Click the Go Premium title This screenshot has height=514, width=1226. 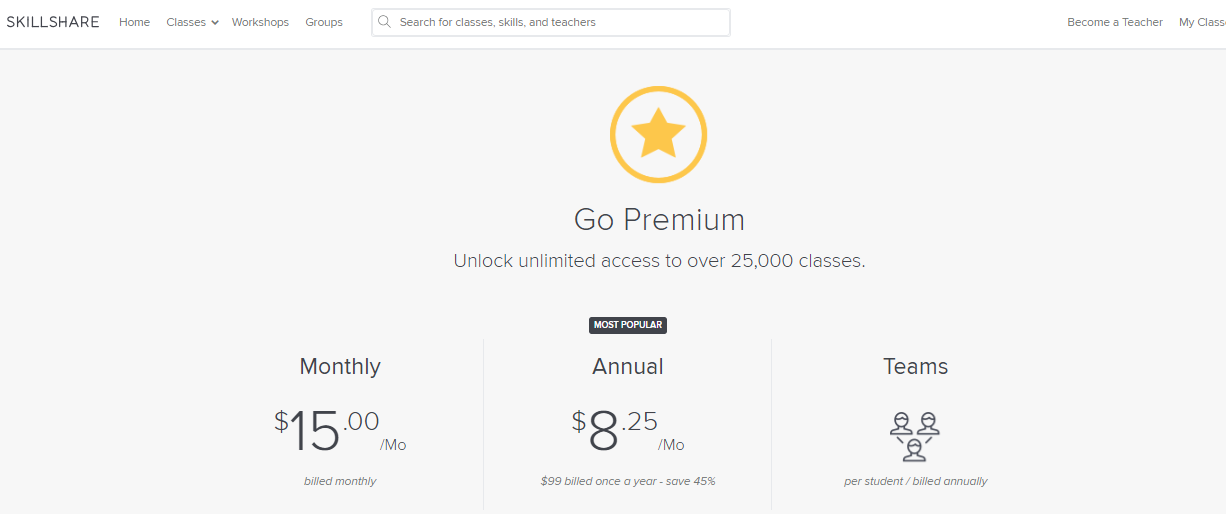[x=659, y=219]
